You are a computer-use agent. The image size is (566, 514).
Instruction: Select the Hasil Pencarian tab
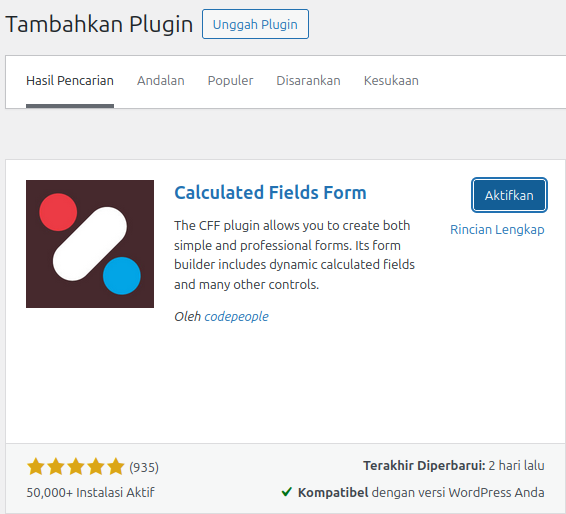coord(70,81)
